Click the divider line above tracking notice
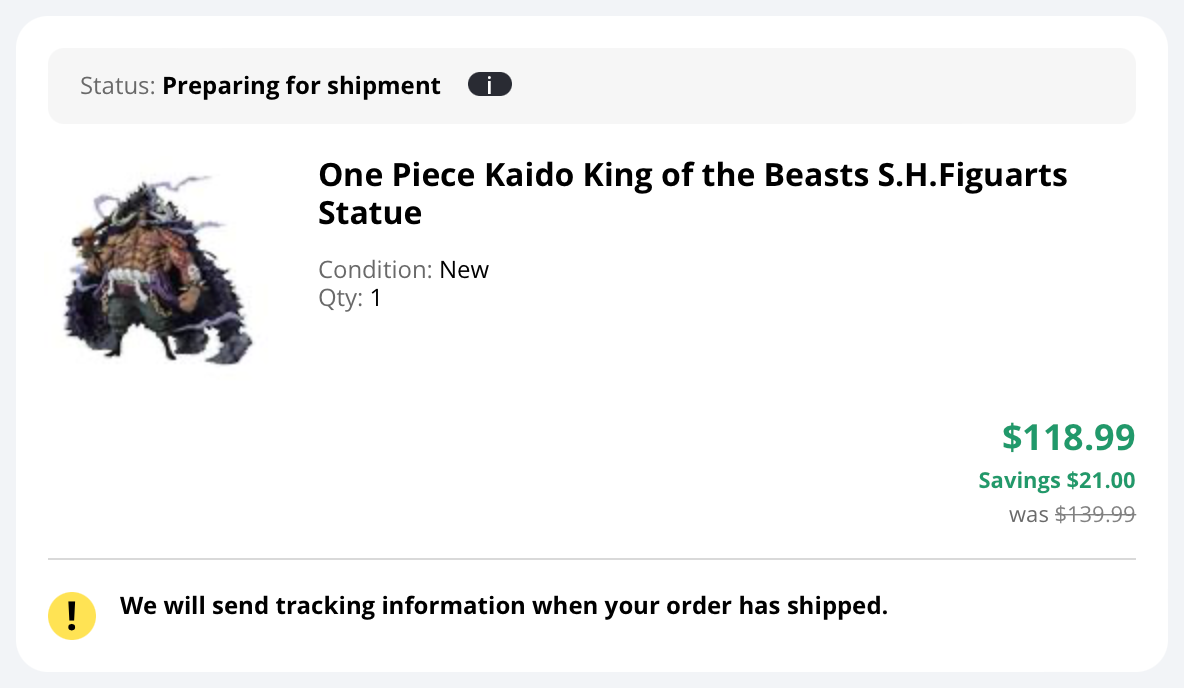This screenshot has height=688, width=1184. click(592, 559)
